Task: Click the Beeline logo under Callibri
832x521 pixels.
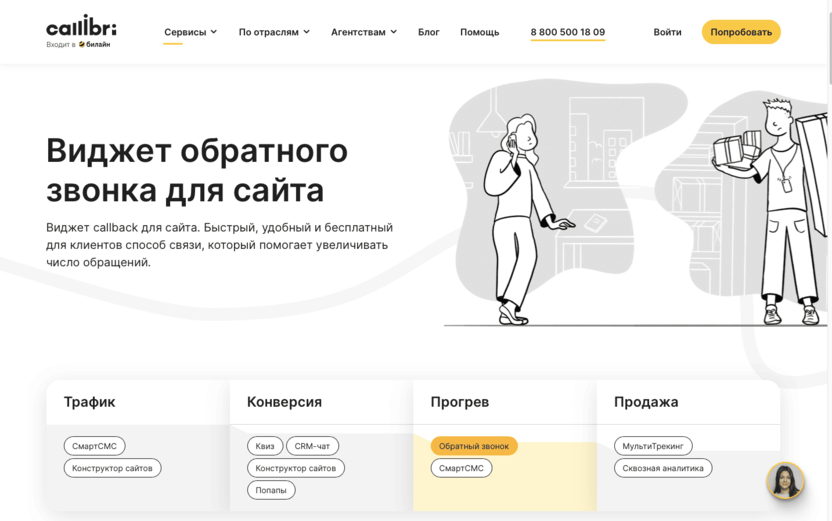Action: 94,45
